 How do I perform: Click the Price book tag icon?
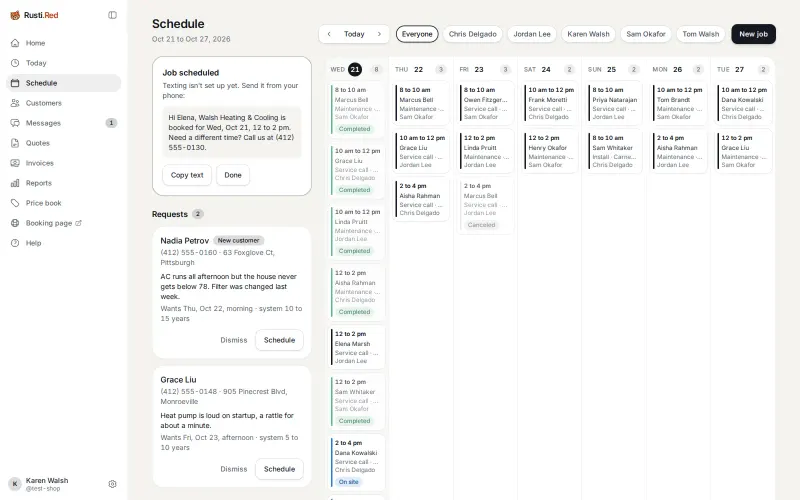click(x=15, y=203)
